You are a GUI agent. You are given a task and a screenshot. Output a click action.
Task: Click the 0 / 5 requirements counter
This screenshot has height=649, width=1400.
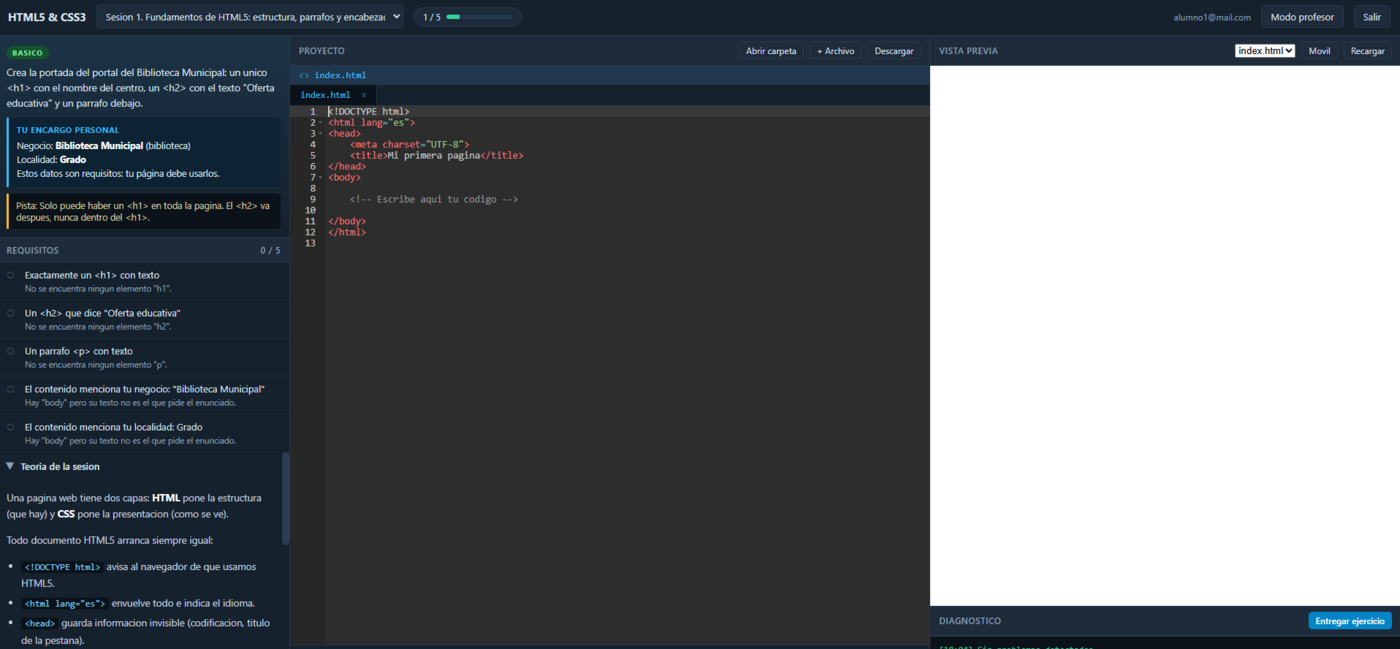point(270,250)
